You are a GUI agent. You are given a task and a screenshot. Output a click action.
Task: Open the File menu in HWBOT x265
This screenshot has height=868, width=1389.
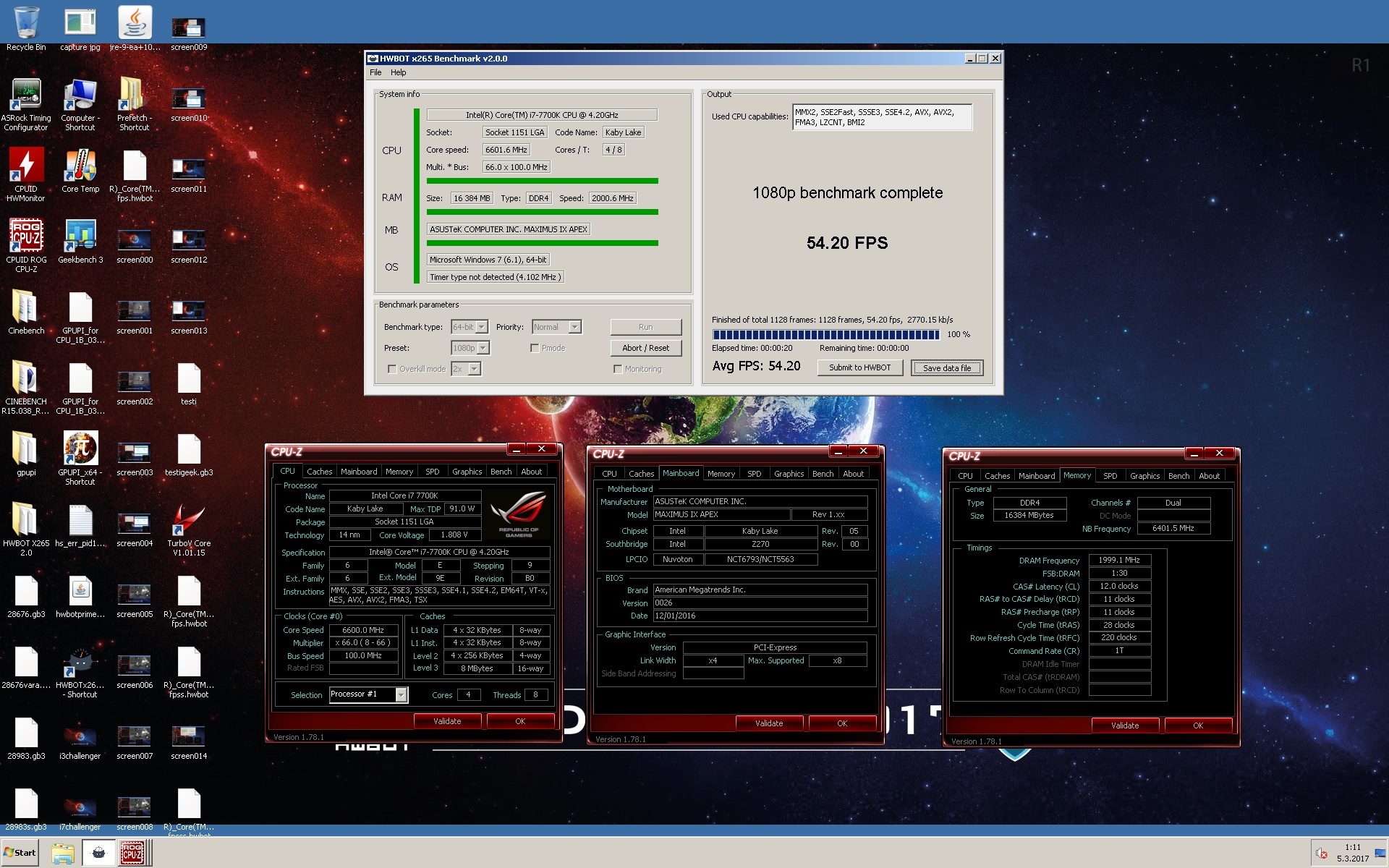point(375,72)
